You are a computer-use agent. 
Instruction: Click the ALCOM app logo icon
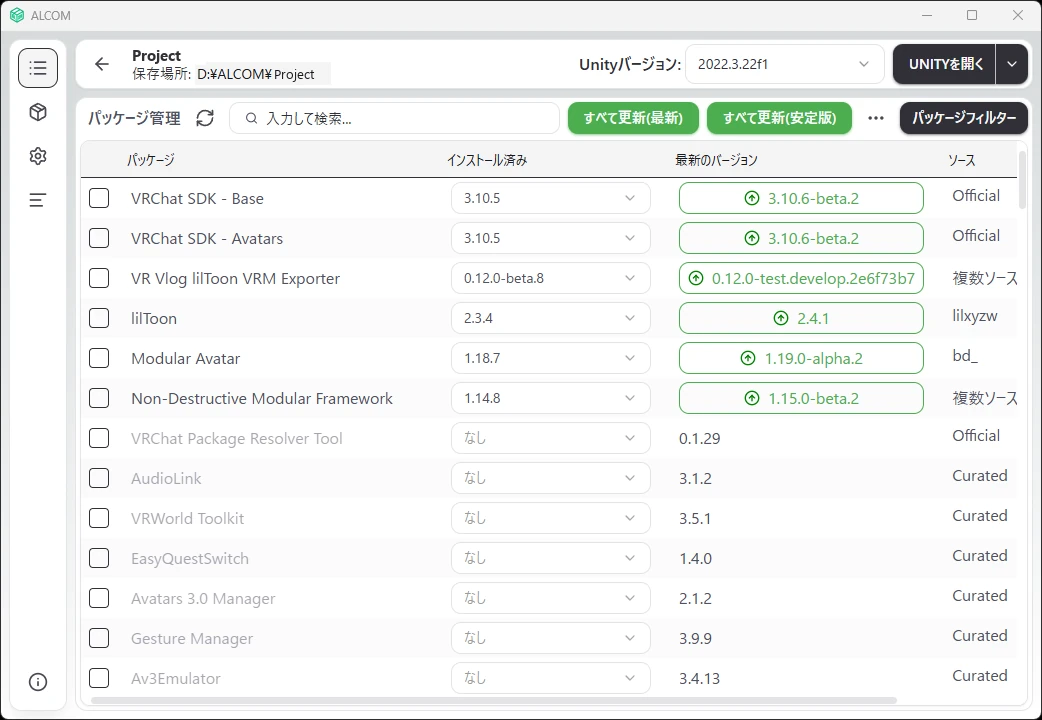coord(17,15)
